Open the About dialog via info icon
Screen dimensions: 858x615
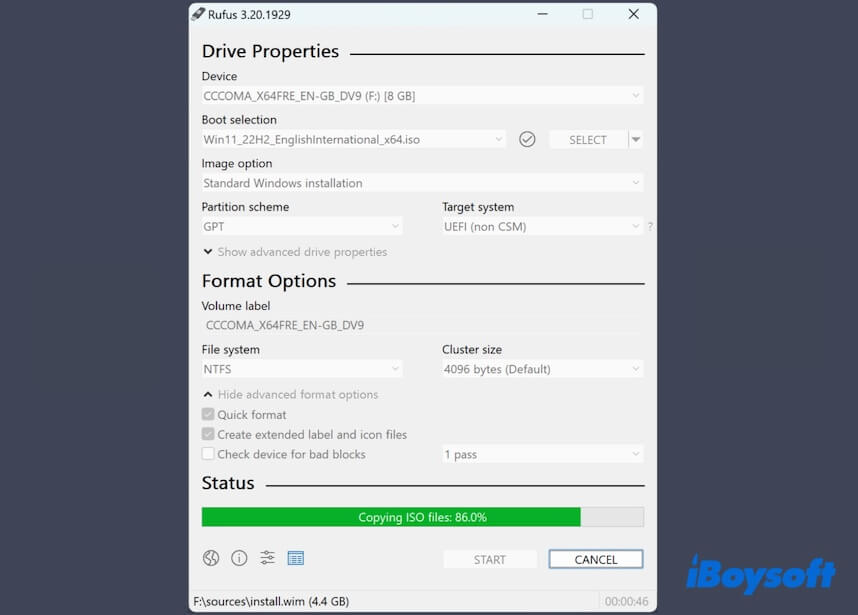click(238, 558)
